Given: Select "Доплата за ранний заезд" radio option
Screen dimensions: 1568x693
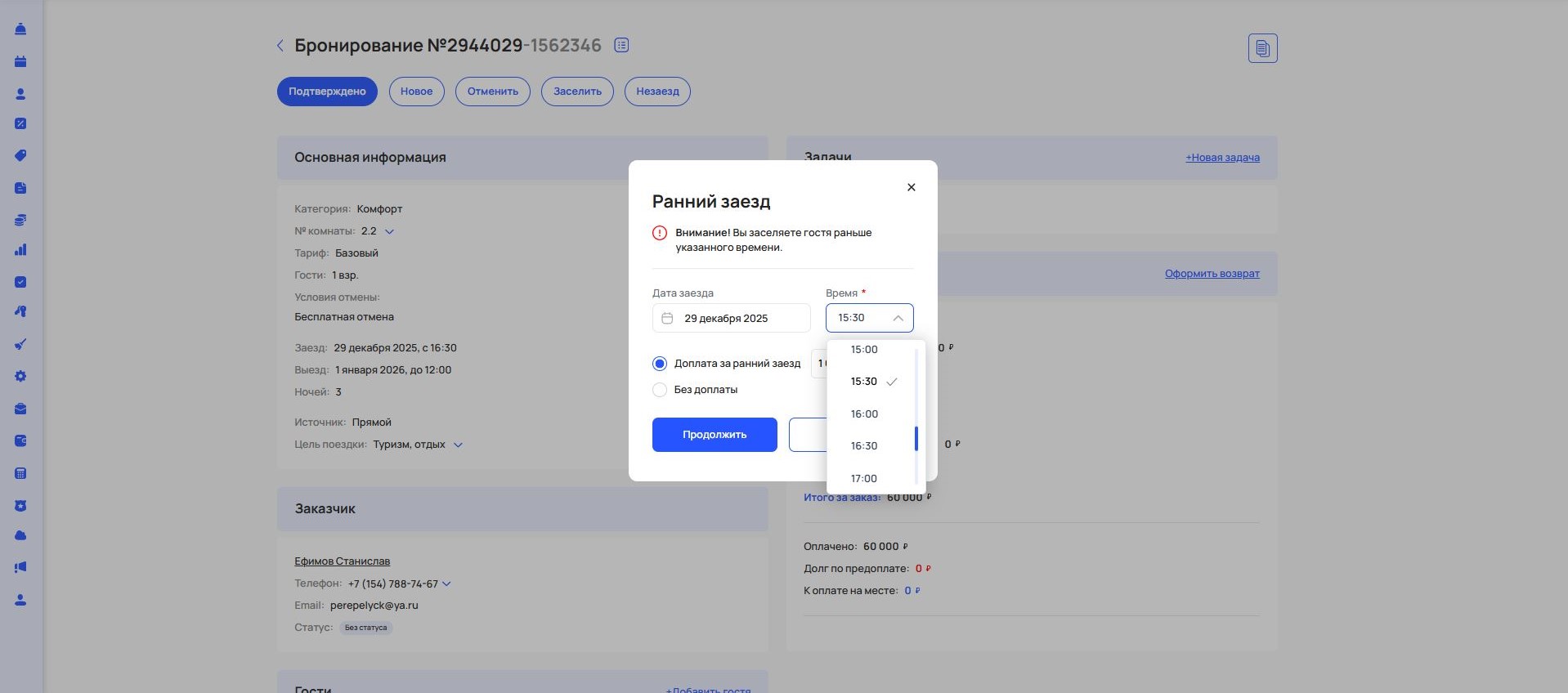Looking at the screenshot, I should pyautogui.click(x=660, y=364).
